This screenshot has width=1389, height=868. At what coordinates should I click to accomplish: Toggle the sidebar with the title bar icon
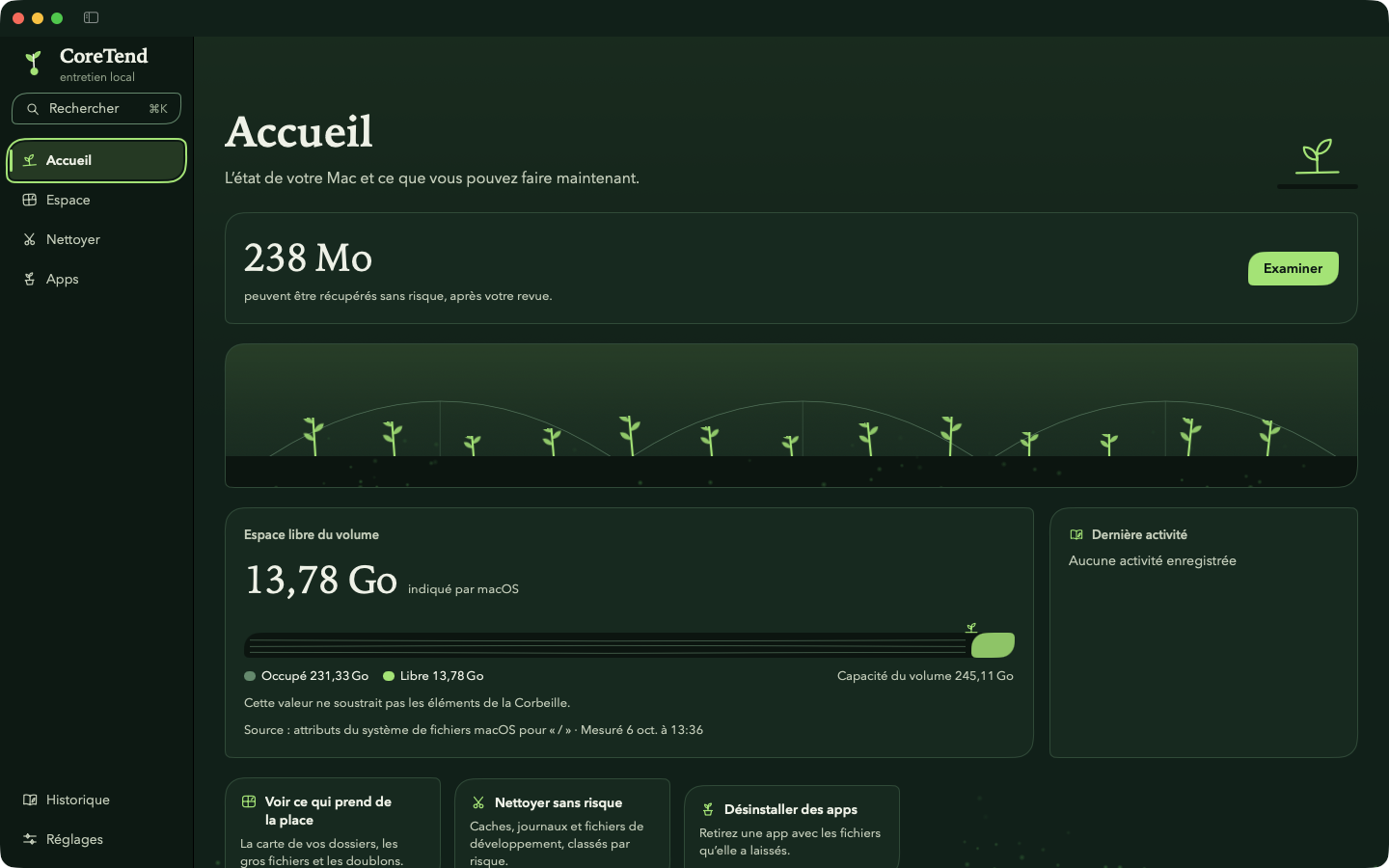91,17
